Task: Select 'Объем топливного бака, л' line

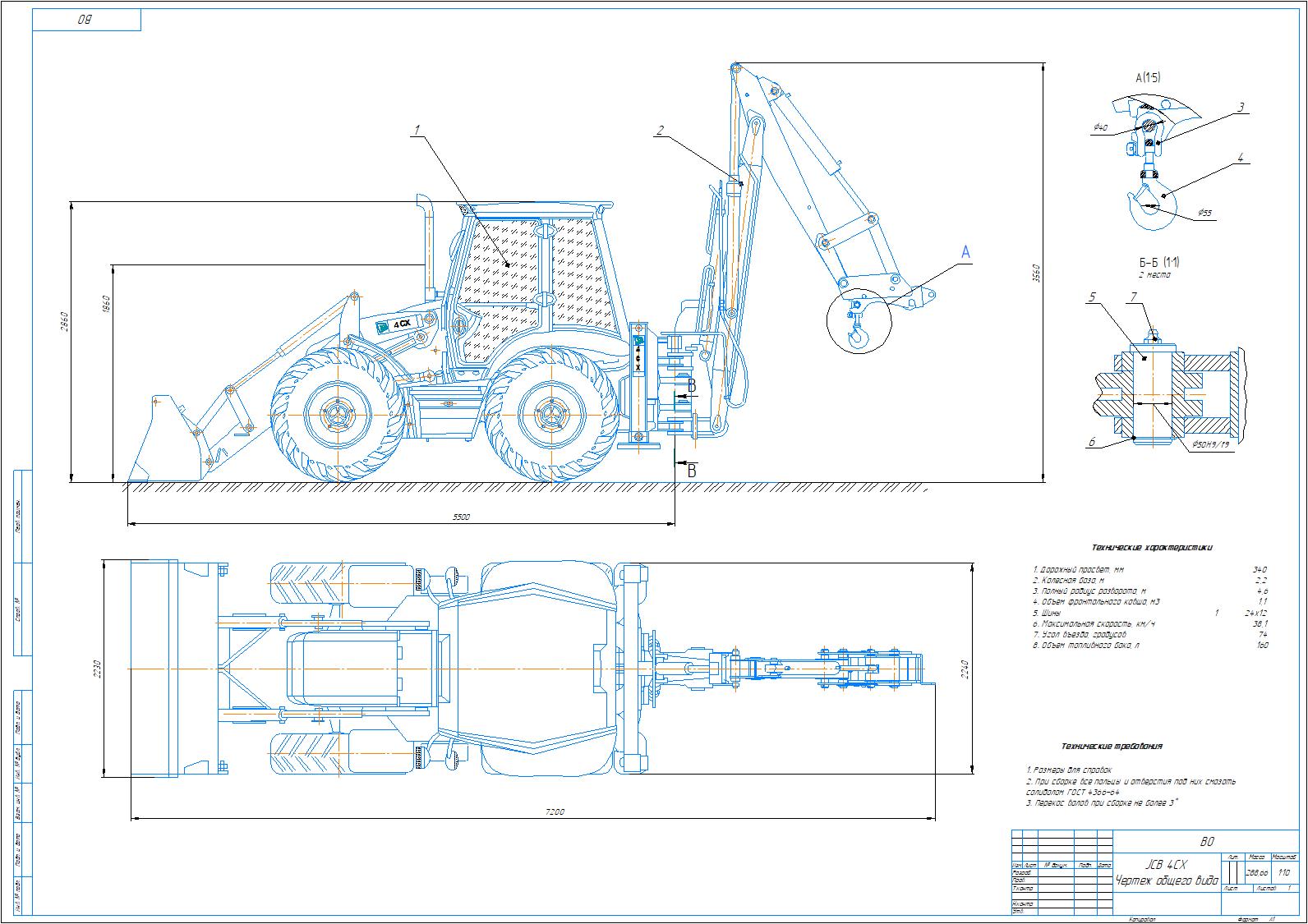Action: click(1085, 646)
